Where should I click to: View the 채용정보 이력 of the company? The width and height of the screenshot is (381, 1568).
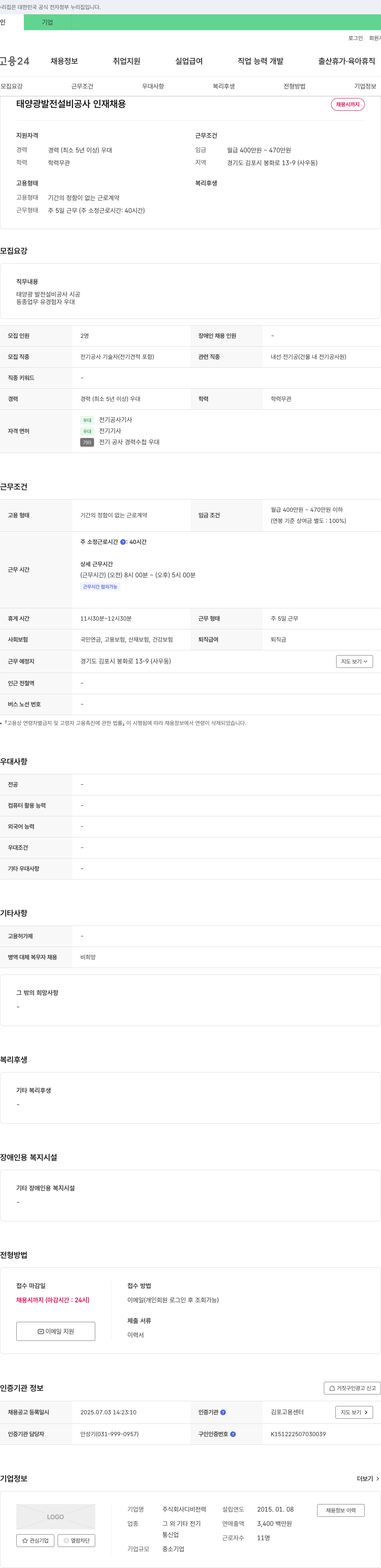[x=340, y=1510]
